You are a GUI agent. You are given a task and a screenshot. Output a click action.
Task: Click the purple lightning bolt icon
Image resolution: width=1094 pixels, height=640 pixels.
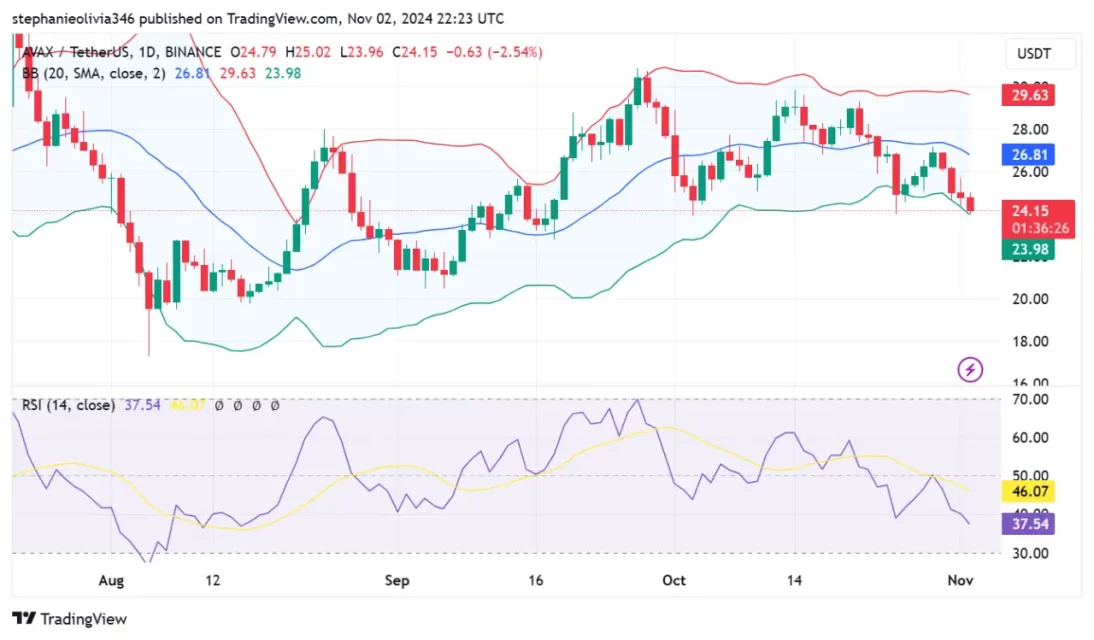pos(970,369)
